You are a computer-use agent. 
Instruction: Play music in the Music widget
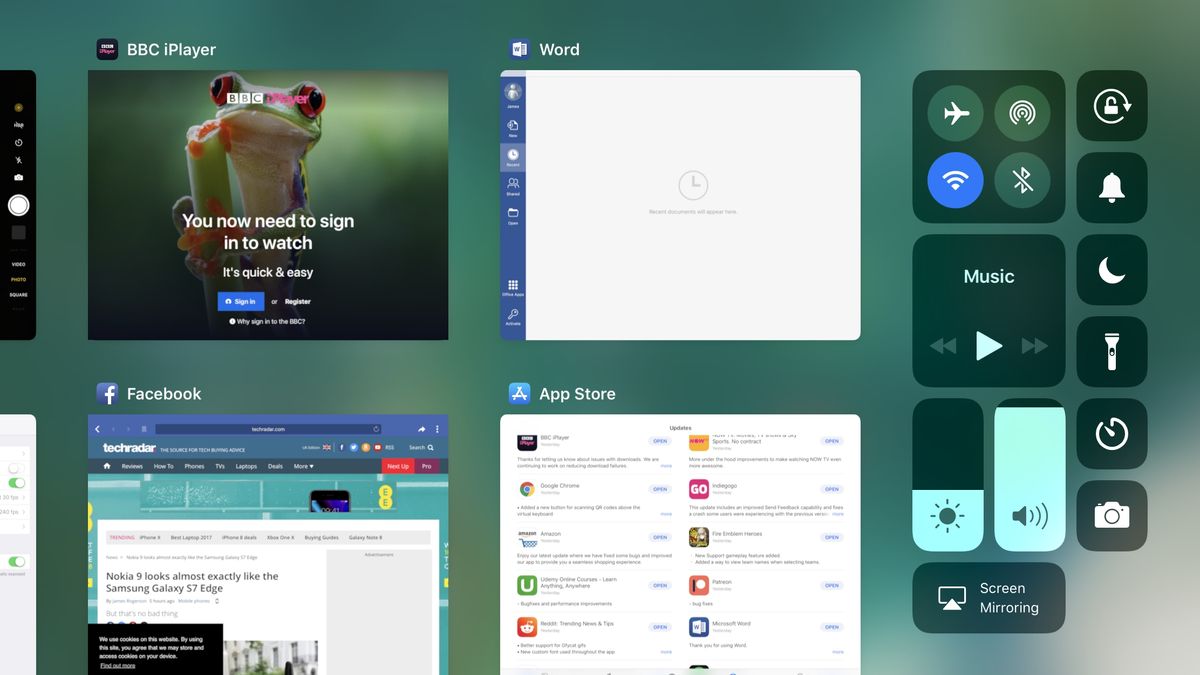(989, 346)
